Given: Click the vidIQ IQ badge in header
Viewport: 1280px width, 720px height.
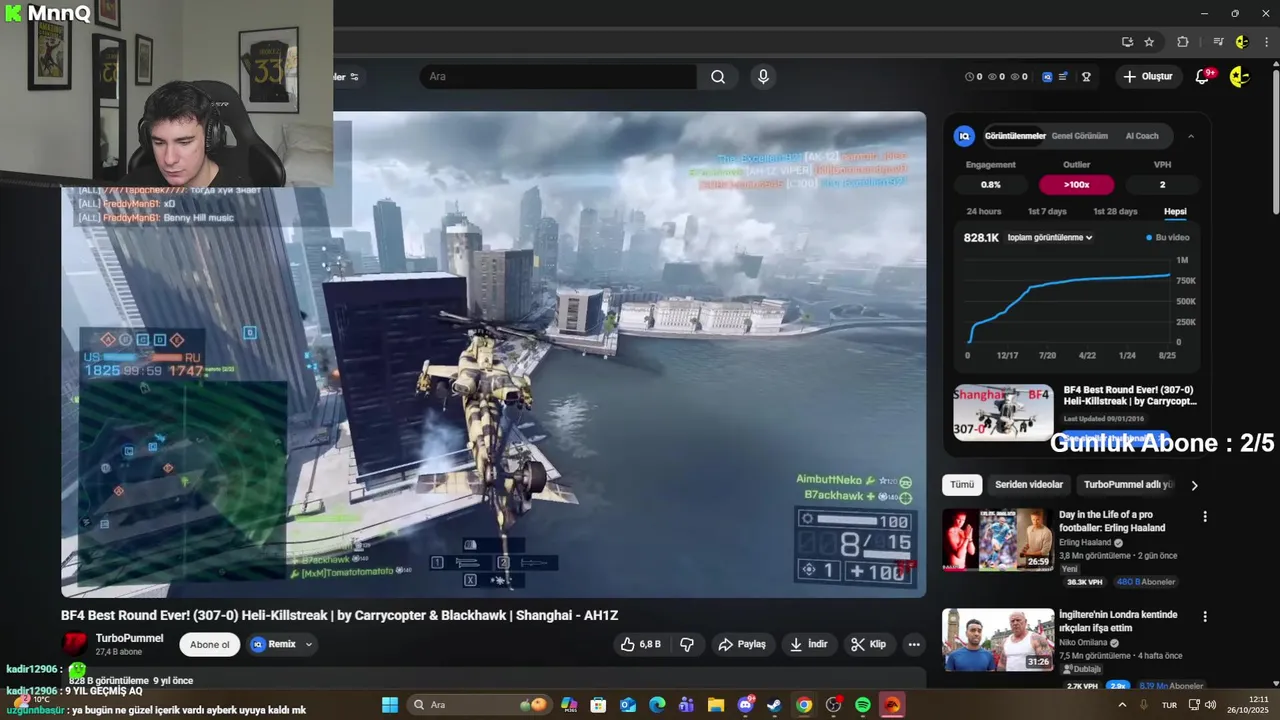Looking at the screenshot, I should pyautogui.click(x=1047, y=77).
